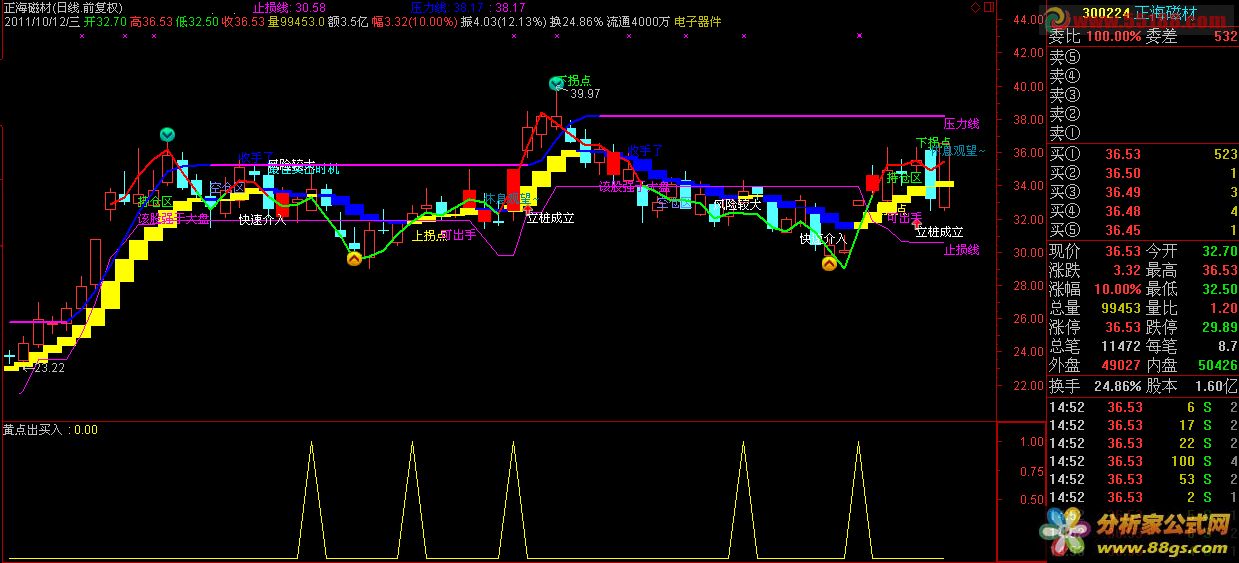Click the 39.97 high price label
Screen dimensions: 1239x563
pos(585,94)
